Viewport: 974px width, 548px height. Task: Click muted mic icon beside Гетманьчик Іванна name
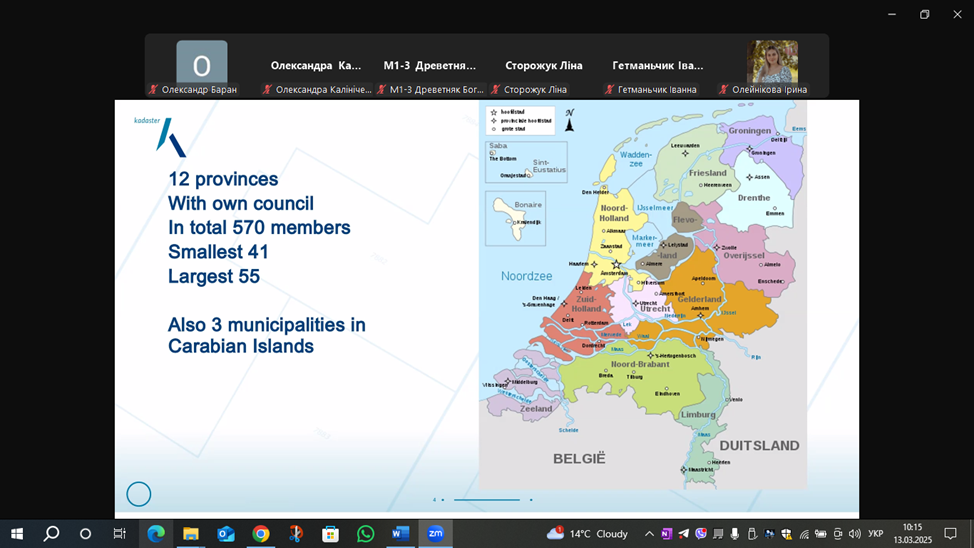[610, 89]
